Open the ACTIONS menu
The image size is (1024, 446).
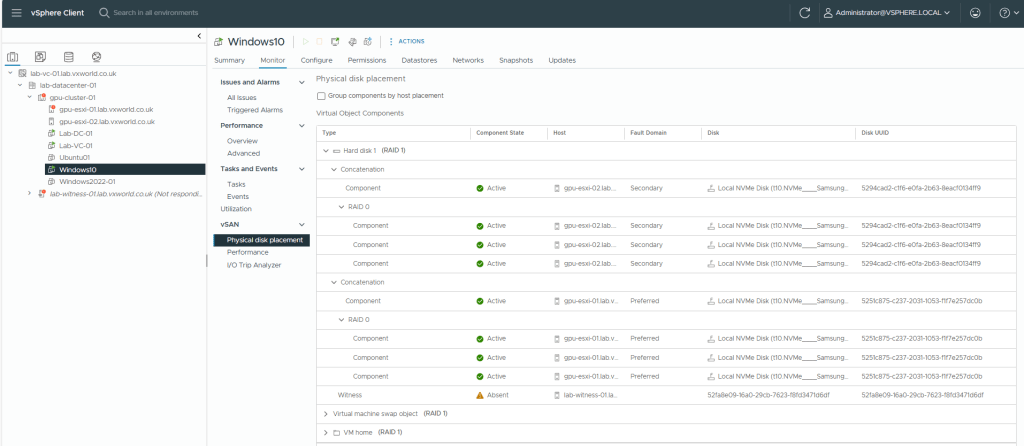click(x=411, y=41)
